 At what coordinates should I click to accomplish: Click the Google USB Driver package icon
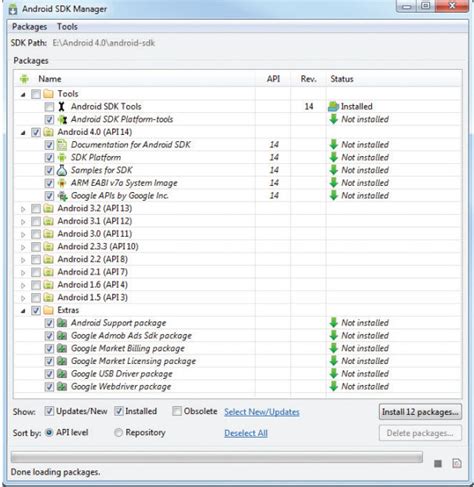(62, 374)
